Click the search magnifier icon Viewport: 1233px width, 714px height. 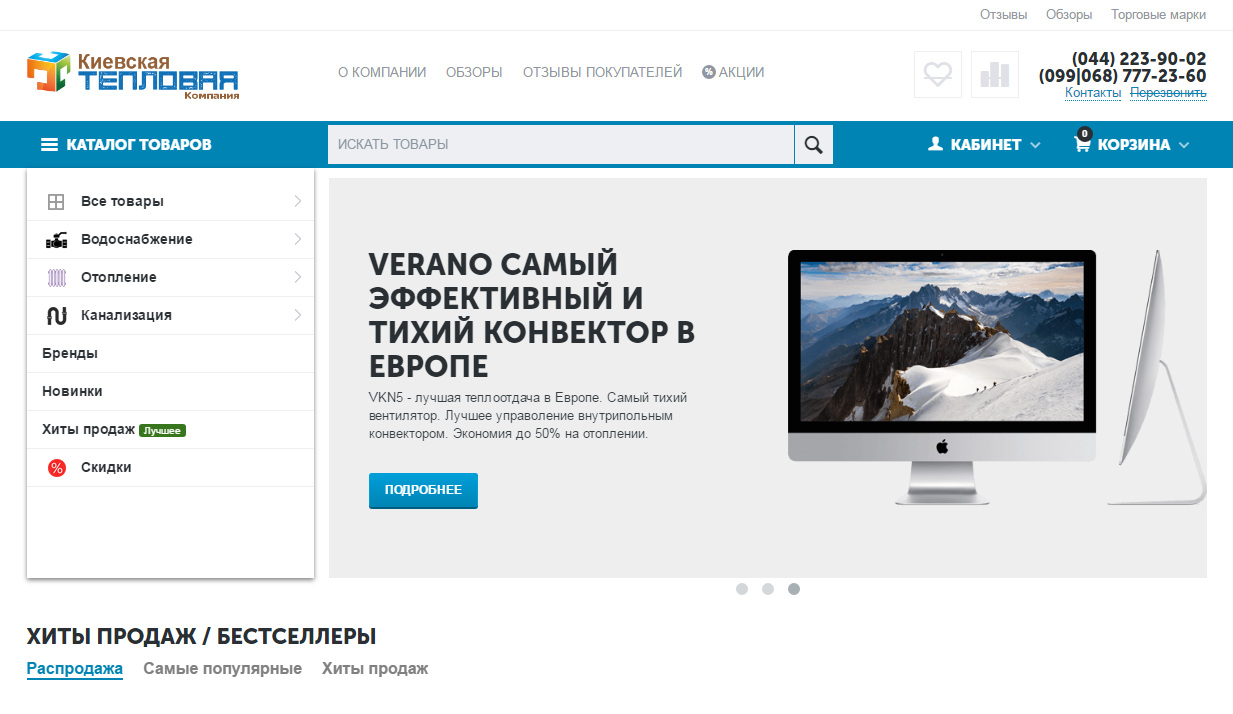tap(812, 144)
